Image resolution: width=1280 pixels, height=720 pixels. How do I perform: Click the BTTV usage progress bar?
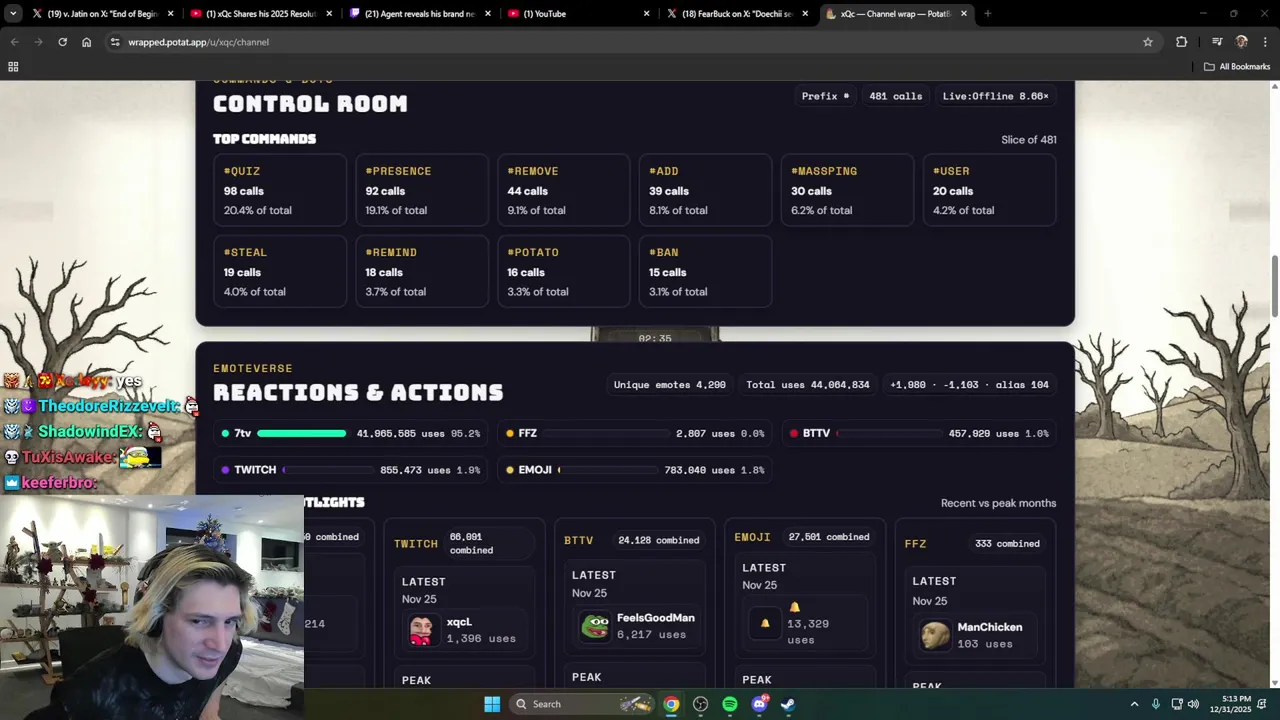(890, 434)
